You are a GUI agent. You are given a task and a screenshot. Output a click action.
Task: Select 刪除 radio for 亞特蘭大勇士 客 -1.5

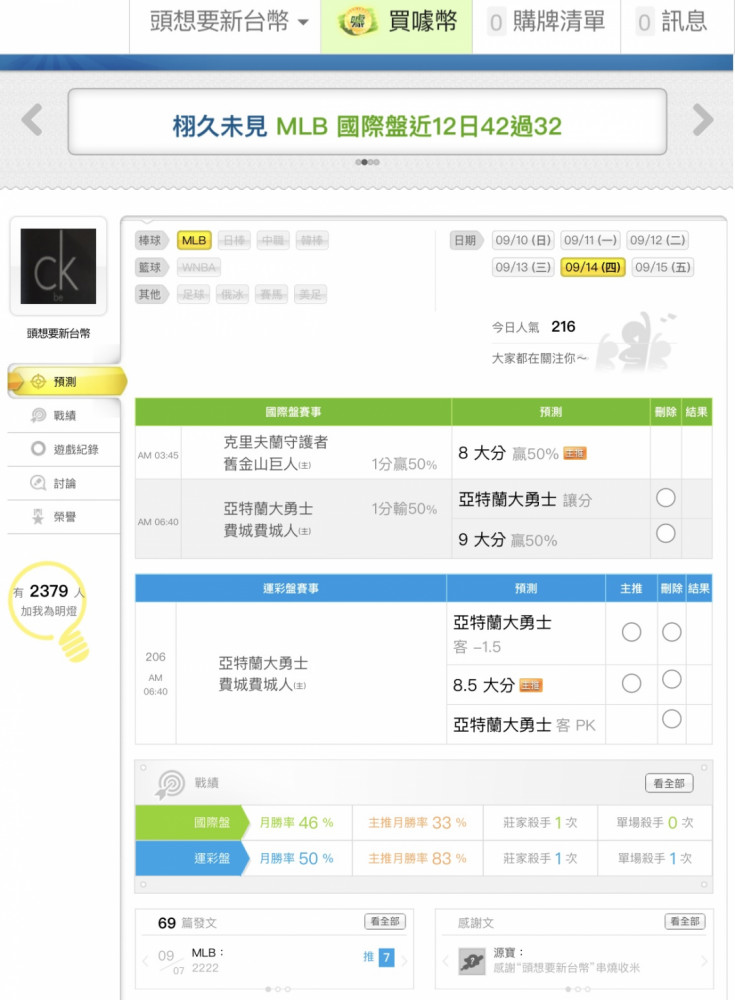point(671,632)
